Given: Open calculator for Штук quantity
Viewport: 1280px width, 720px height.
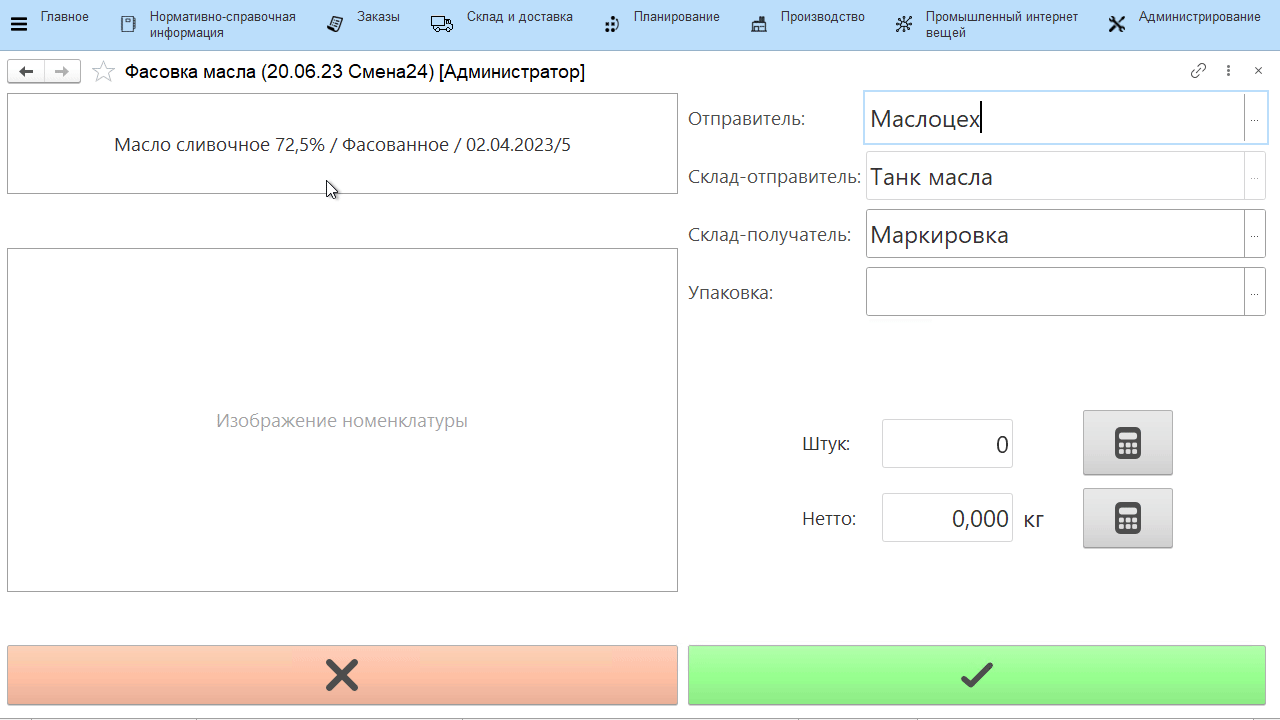Looking at the screenshot, I should pyautogui.click(x=1127, y=443).
